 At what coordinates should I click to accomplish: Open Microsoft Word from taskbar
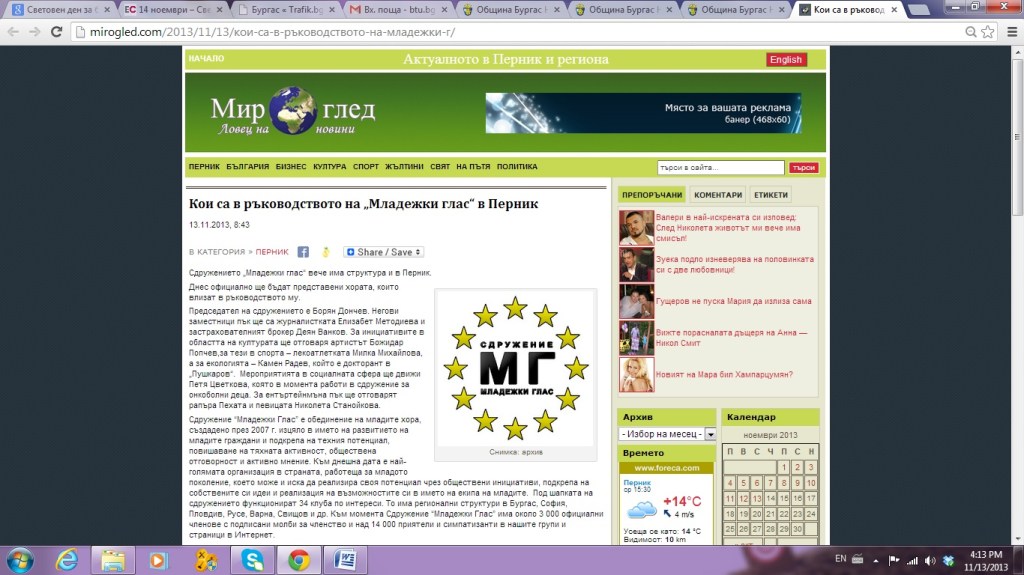pos(341,559)
